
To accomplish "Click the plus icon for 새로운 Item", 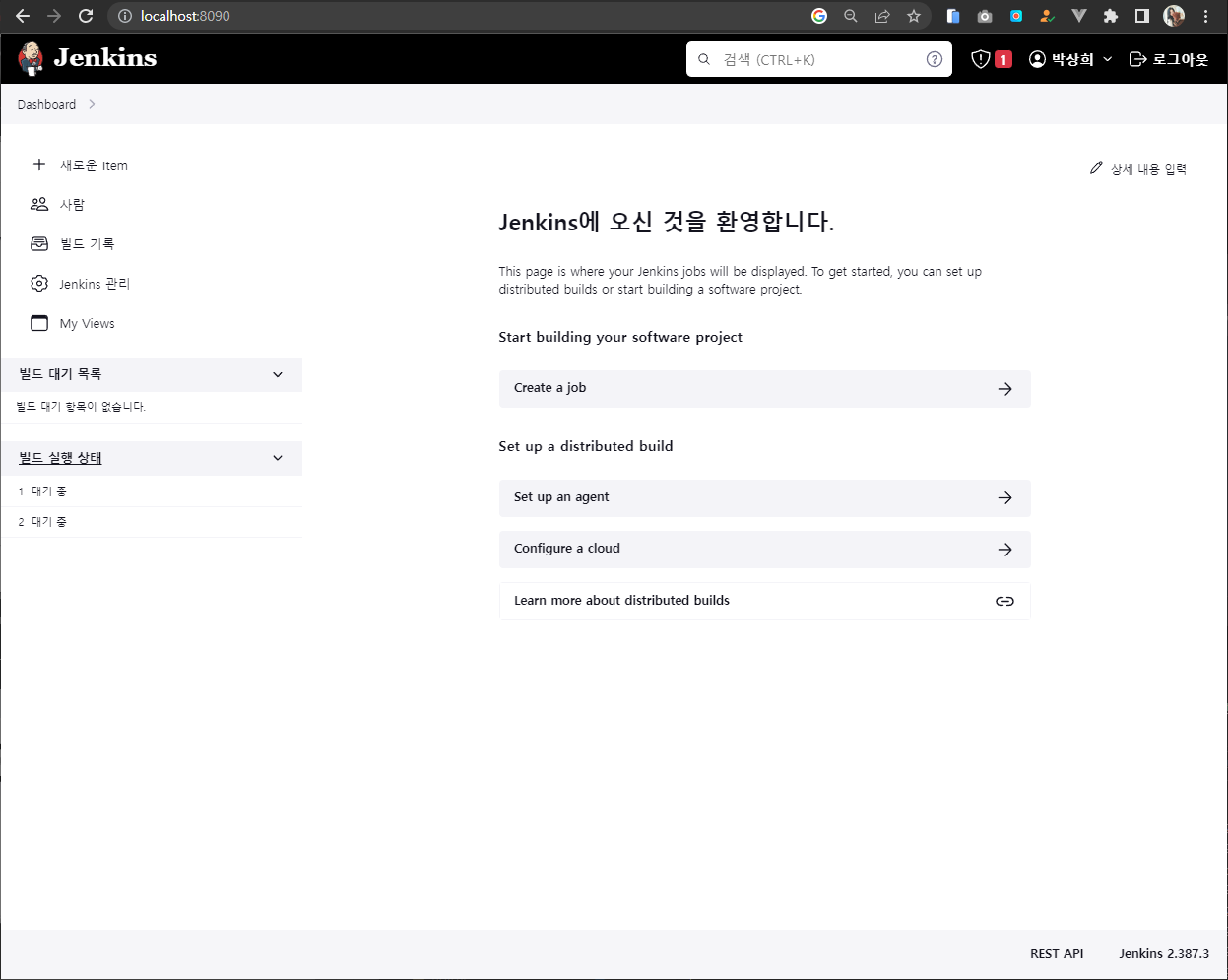I will point(39,164).
